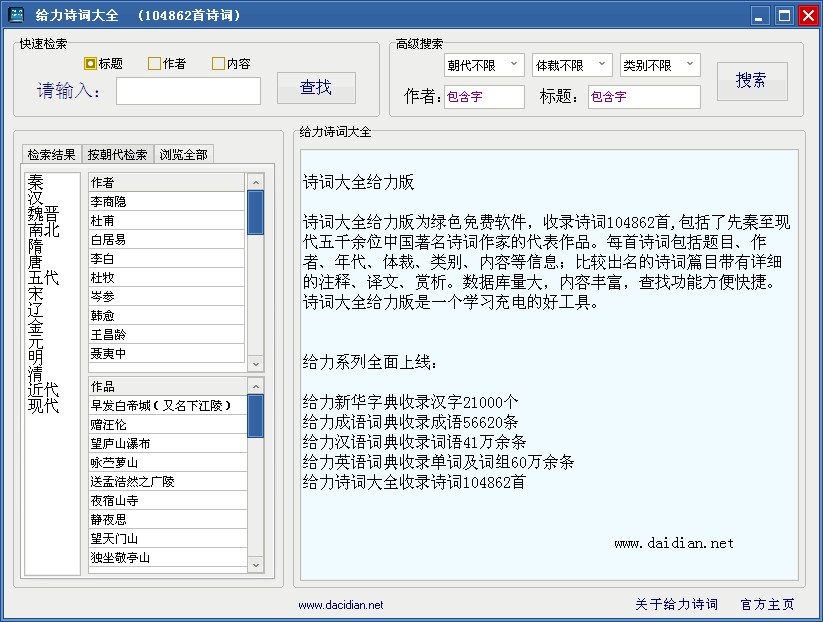
Task: Click the 请输入 search input field
Action: 188,91
